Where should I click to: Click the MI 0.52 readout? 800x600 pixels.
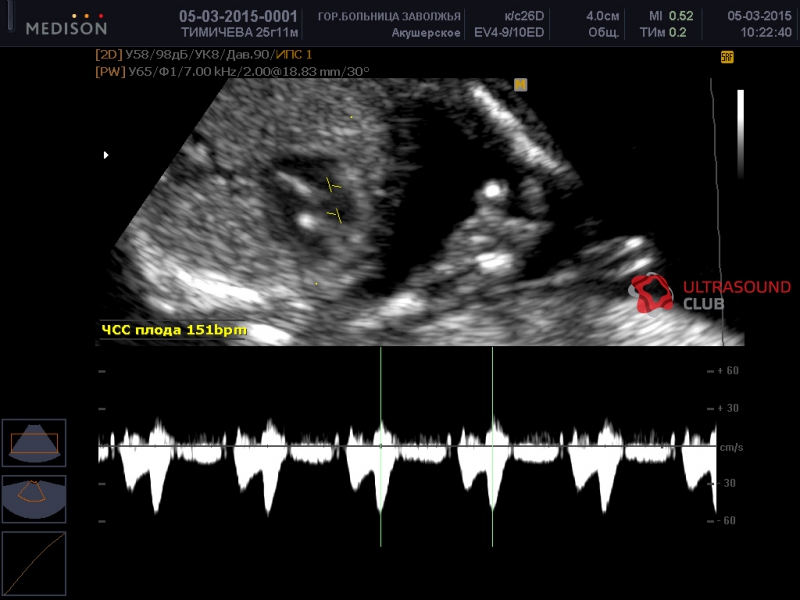point(671,16)
